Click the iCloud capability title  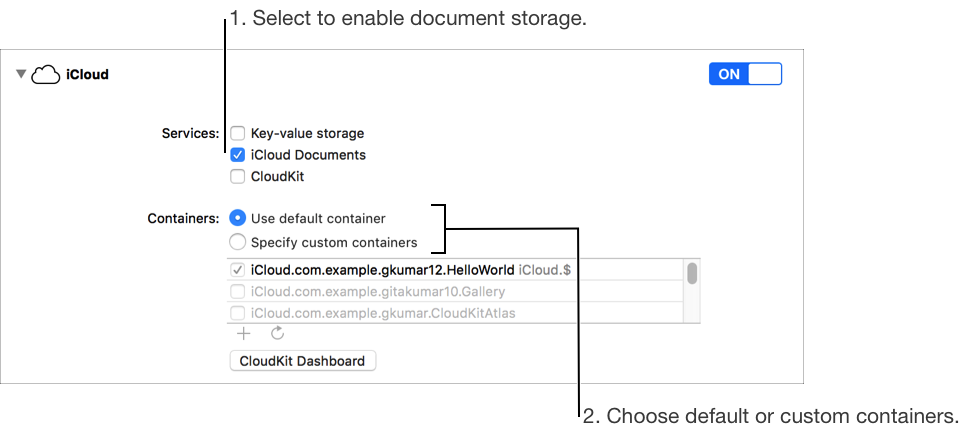click(x=87, y=75)
